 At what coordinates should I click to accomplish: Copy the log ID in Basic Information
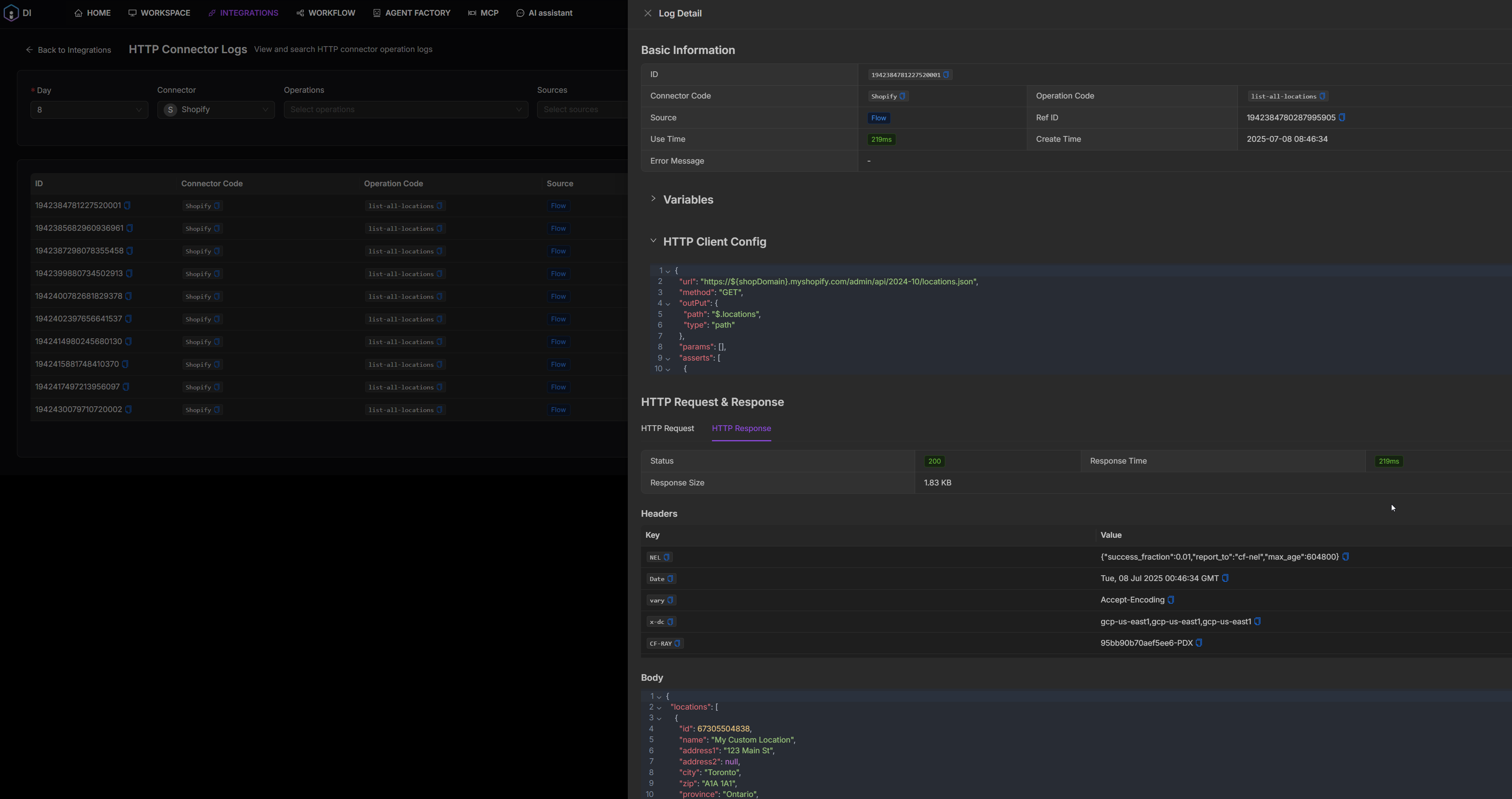coord(946,75)
